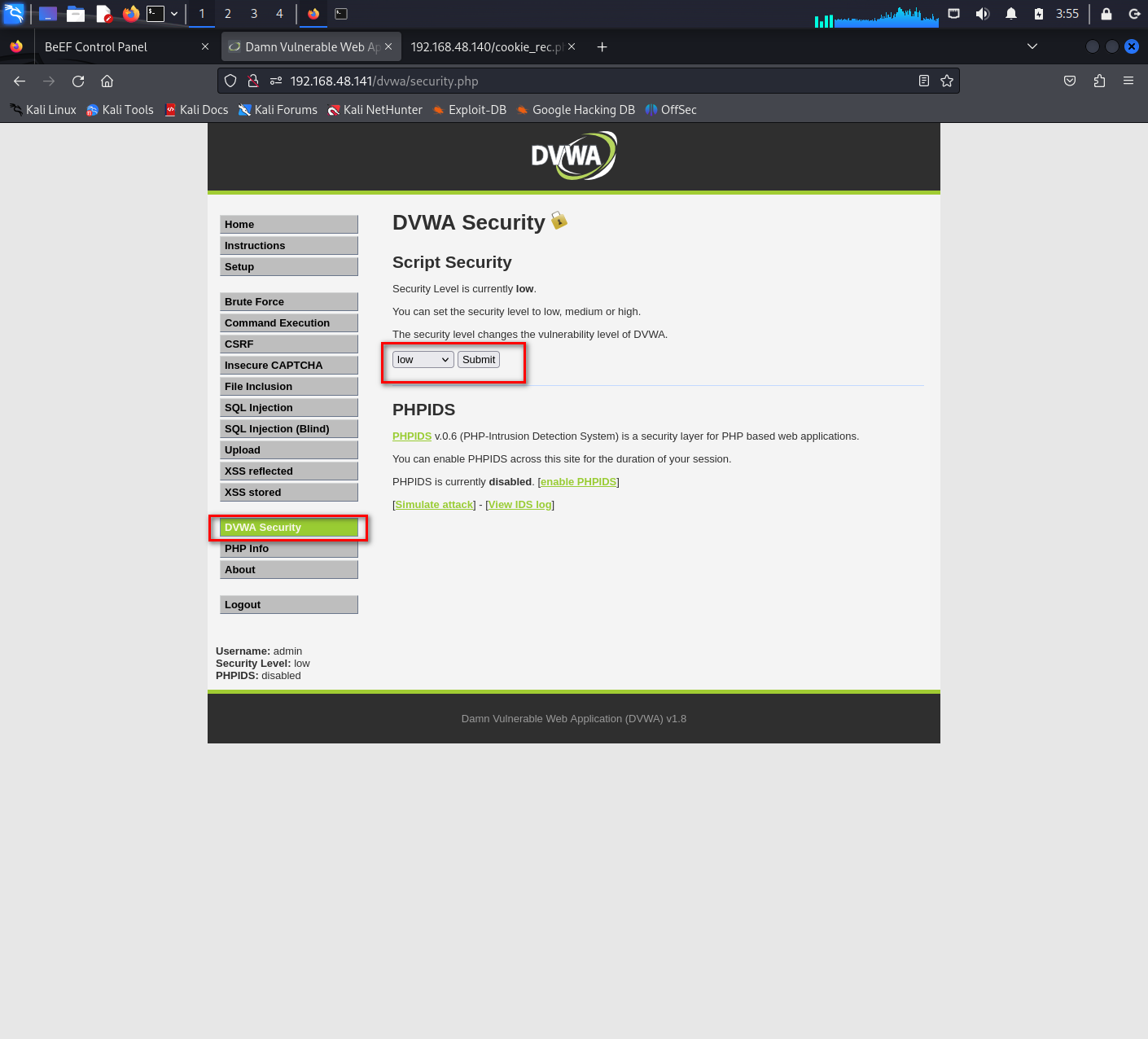1148x1039 pixels.
Task: Open the Google Hacking DB bookmark
Action: (x=575, y=110)
